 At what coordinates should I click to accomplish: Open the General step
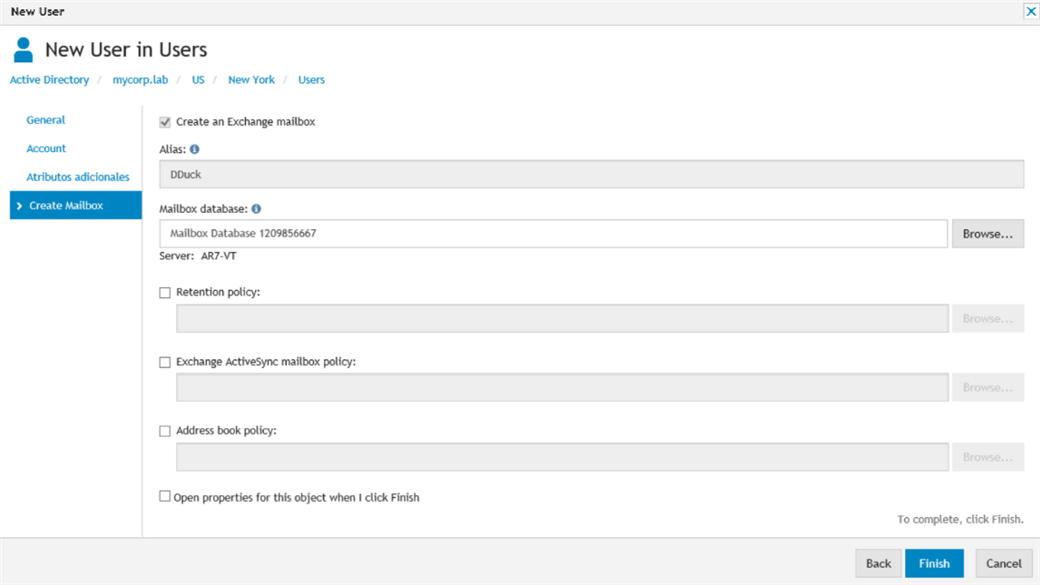[46, 120]
